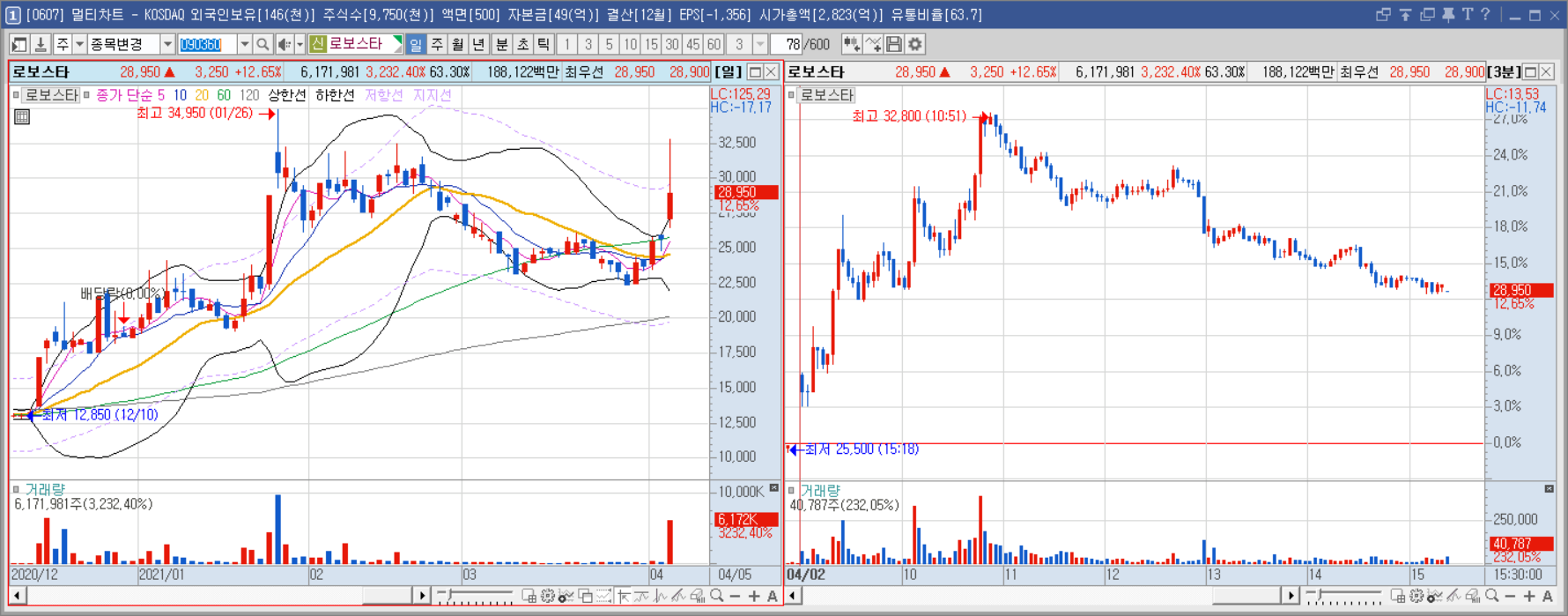
Task: Click the 상한선 upper band legend label
Action: pyautogui.click(x=286, y=95)
